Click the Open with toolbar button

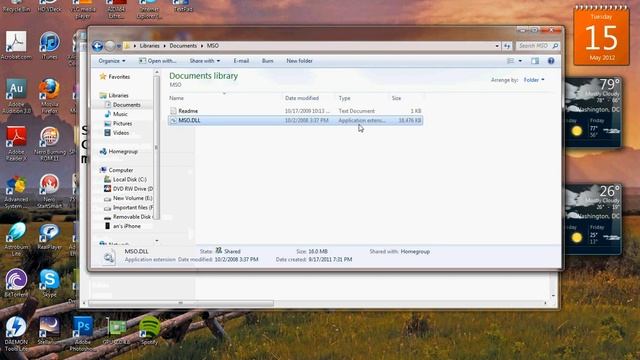coord(158,61)
